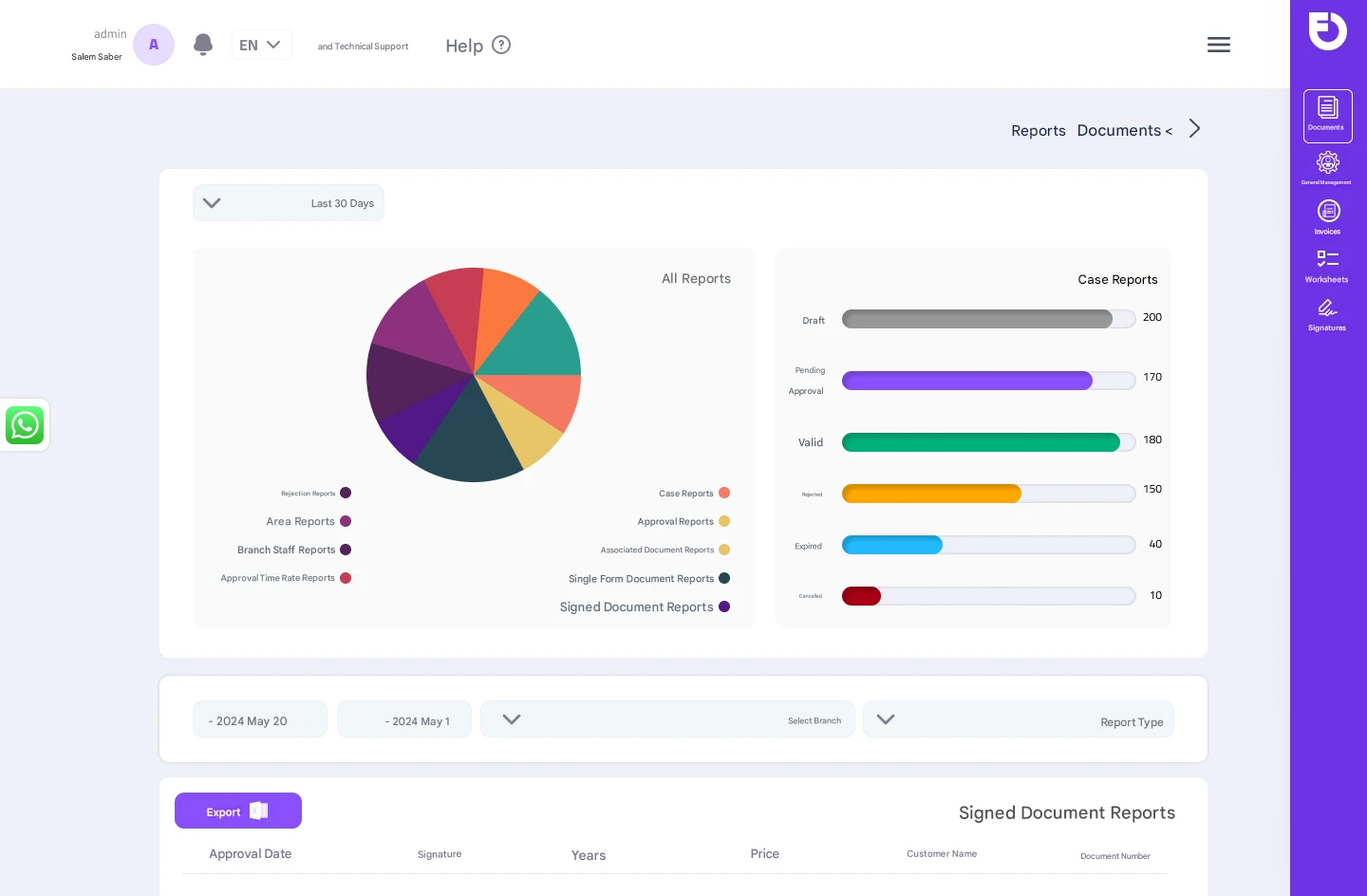Screen dimensions: 1367x896
Task: Switch to the Reports breadcrumb item
Action: coord(1039,130)
